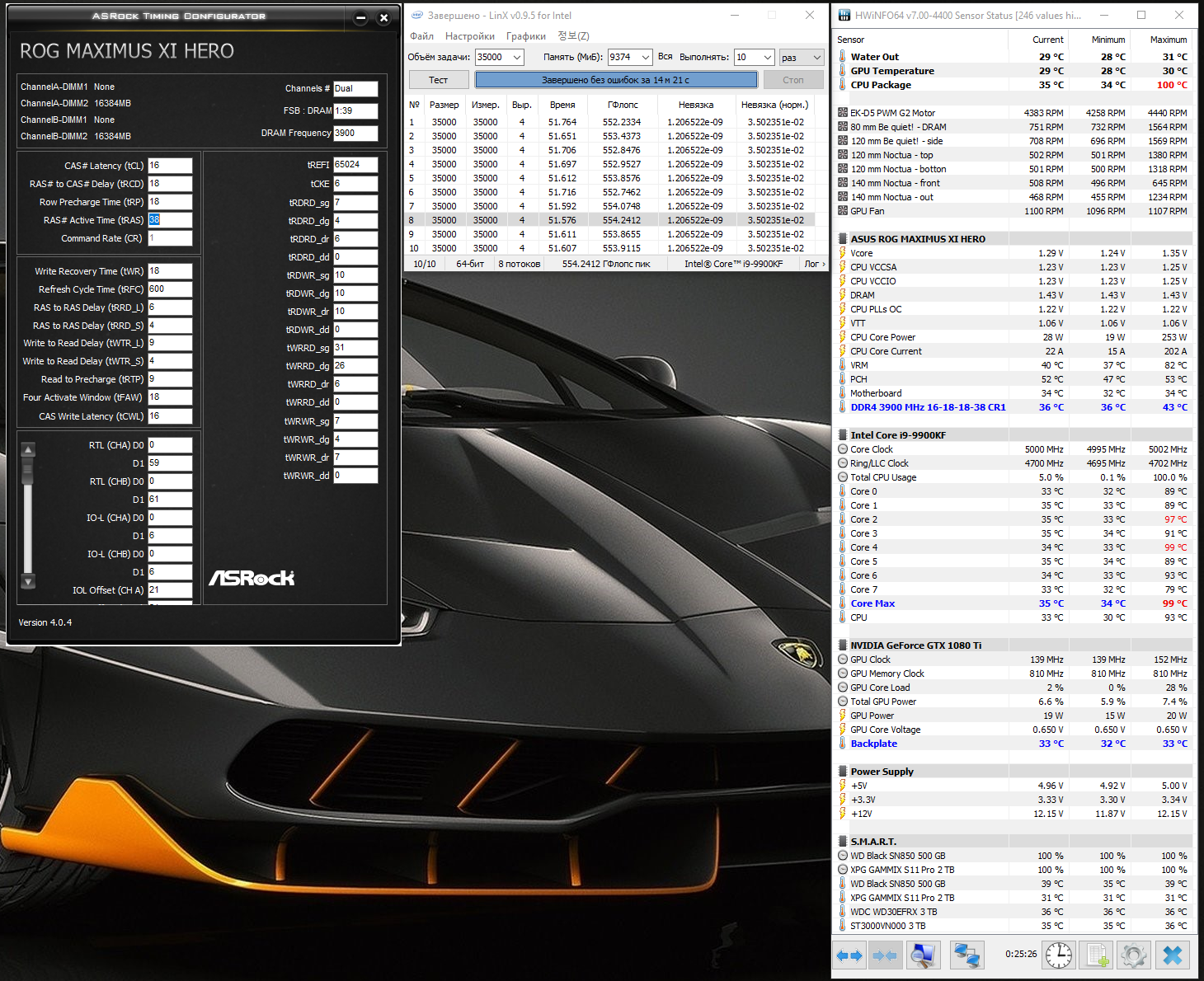1204x981 pixels.
Task: Click the scroll down arrow in ASRock panel
Action: click(28, 582)
